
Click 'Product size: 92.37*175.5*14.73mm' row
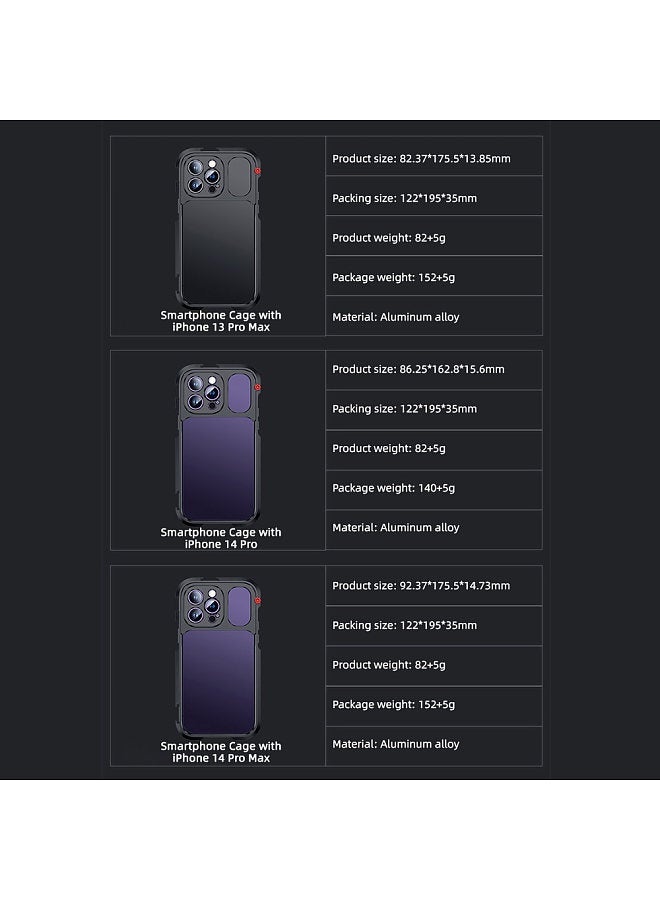434,585
